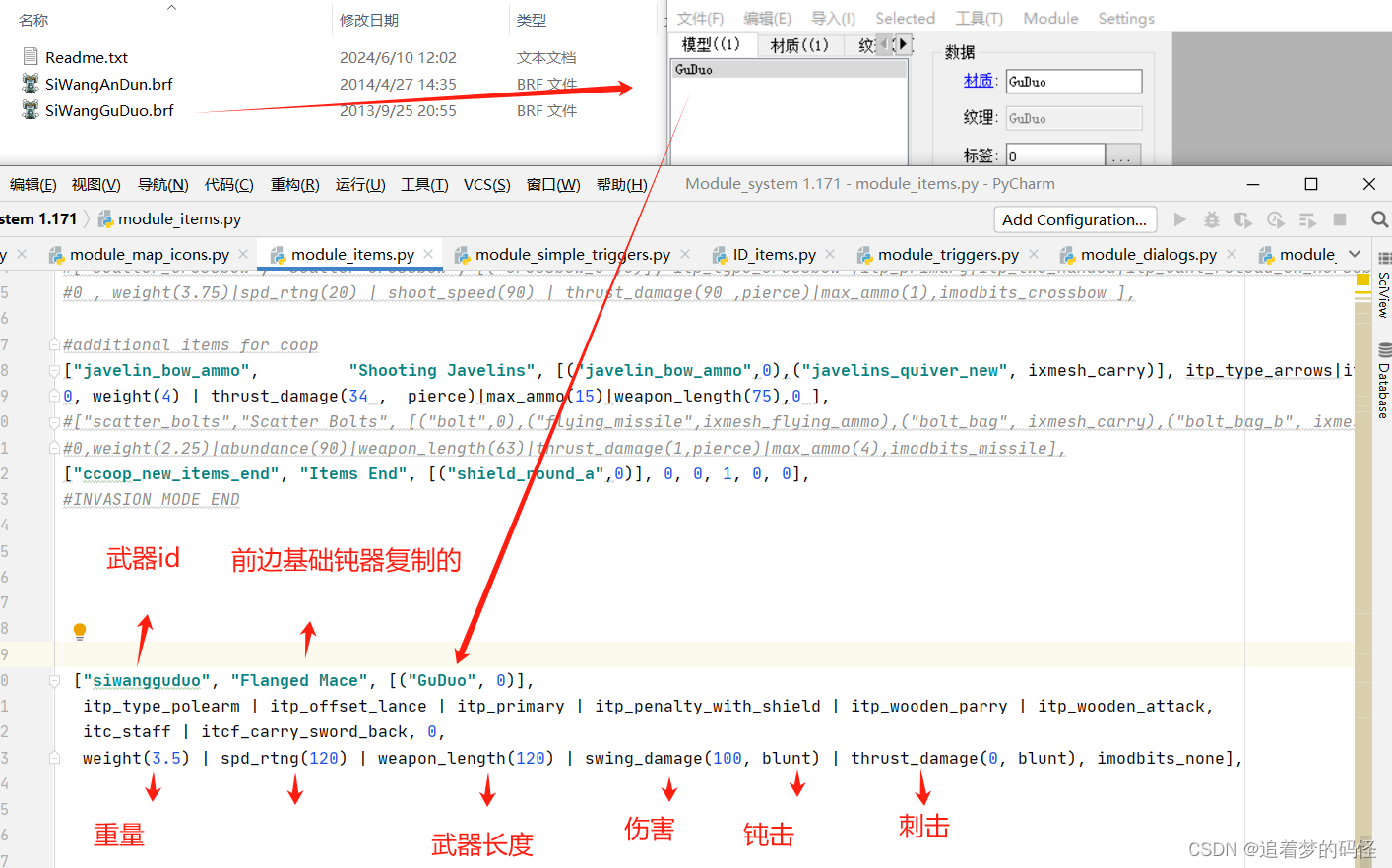The width and height of the screenshot is (1392, 868).
Task: Click the 材质 link in OpenBRF data panel
Action: (x=978, y=81)
